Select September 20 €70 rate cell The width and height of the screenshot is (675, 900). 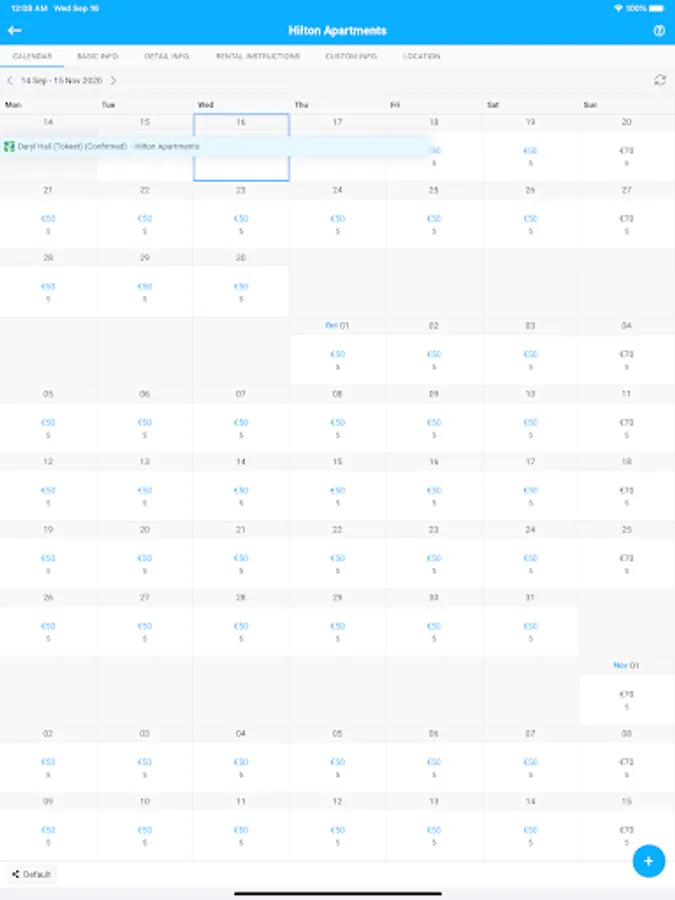tap(627, 156)
